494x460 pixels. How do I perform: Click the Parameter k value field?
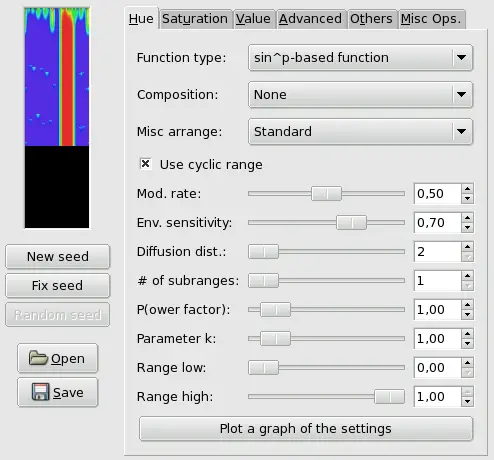438,339
